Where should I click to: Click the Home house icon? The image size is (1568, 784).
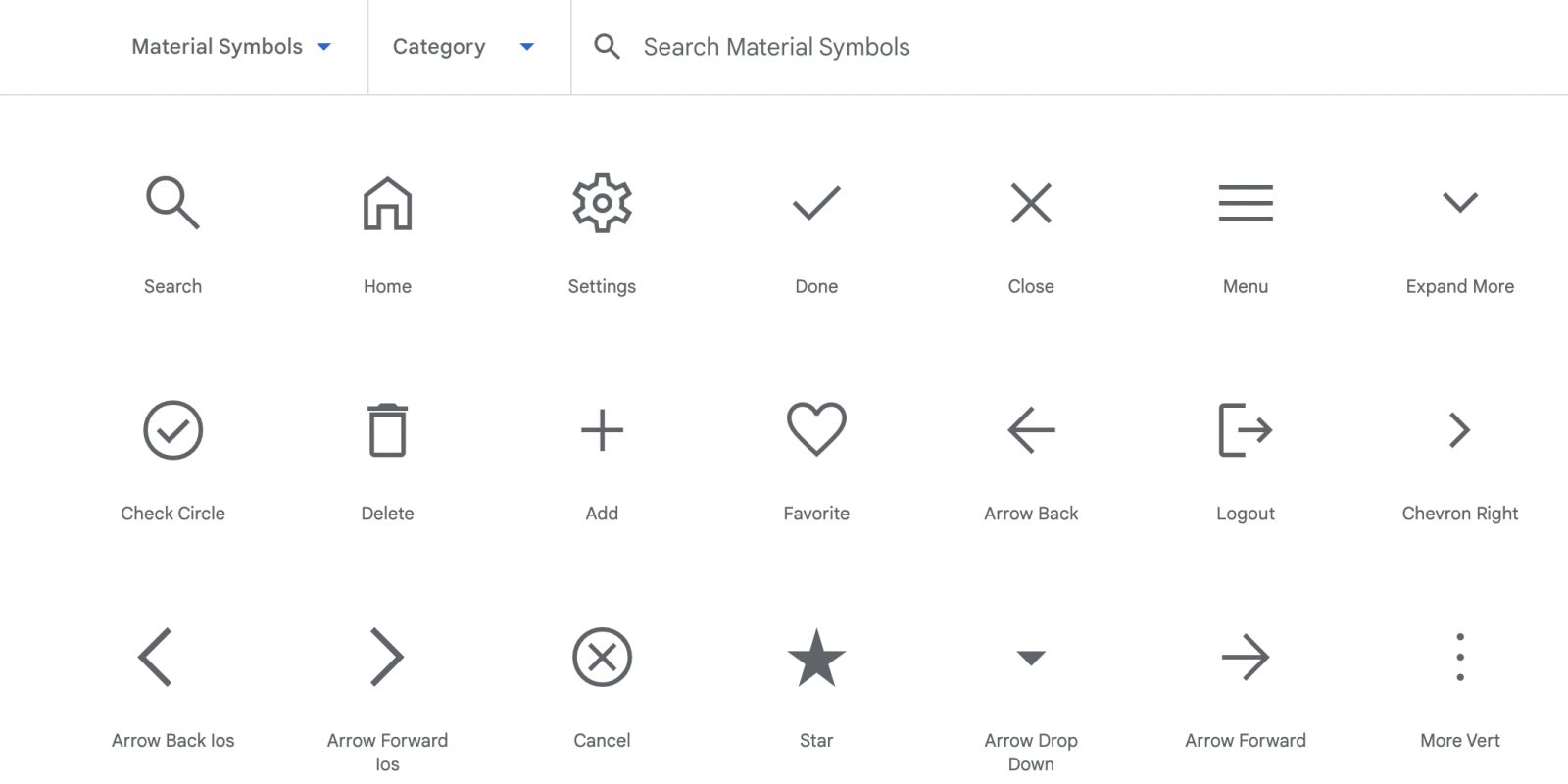click(x=387, y=204)
